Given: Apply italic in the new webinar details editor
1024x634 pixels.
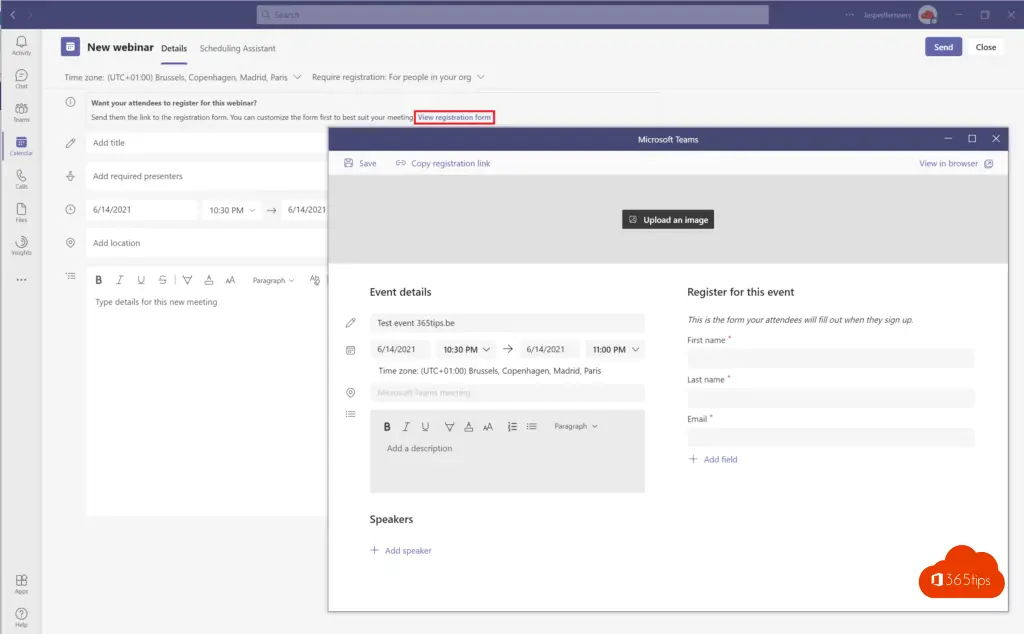Looking at the screenshot, I should [120, 280].
